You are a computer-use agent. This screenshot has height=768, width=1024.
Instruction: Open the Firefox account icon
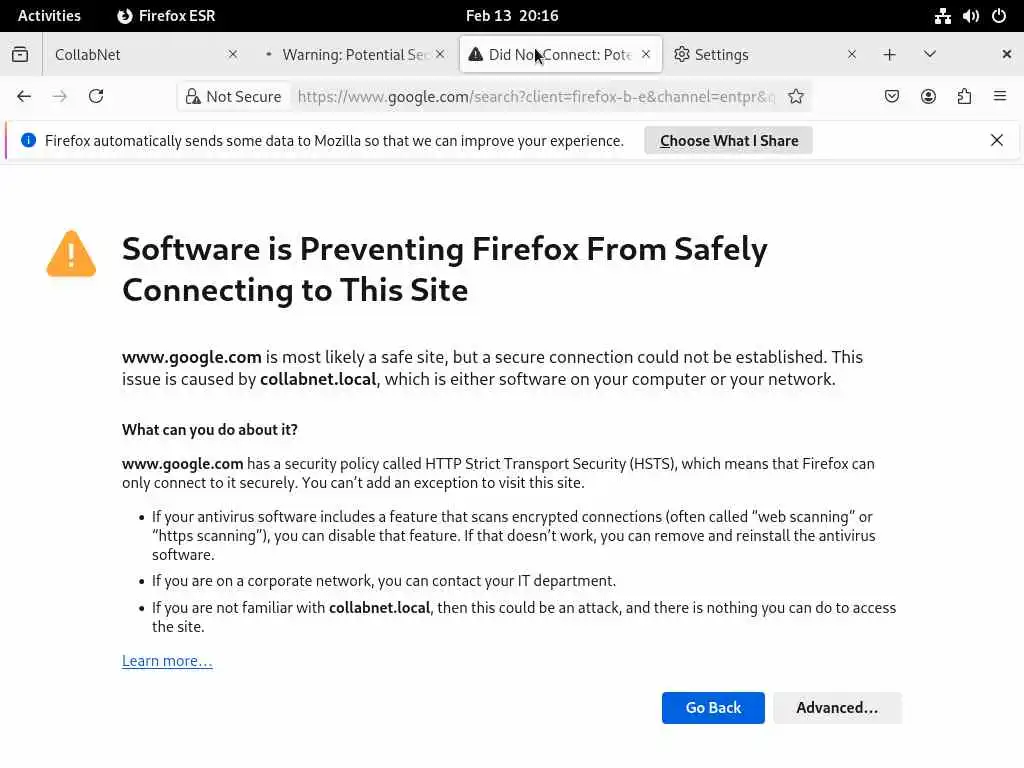pyautogui.click(x=928, y=96)
